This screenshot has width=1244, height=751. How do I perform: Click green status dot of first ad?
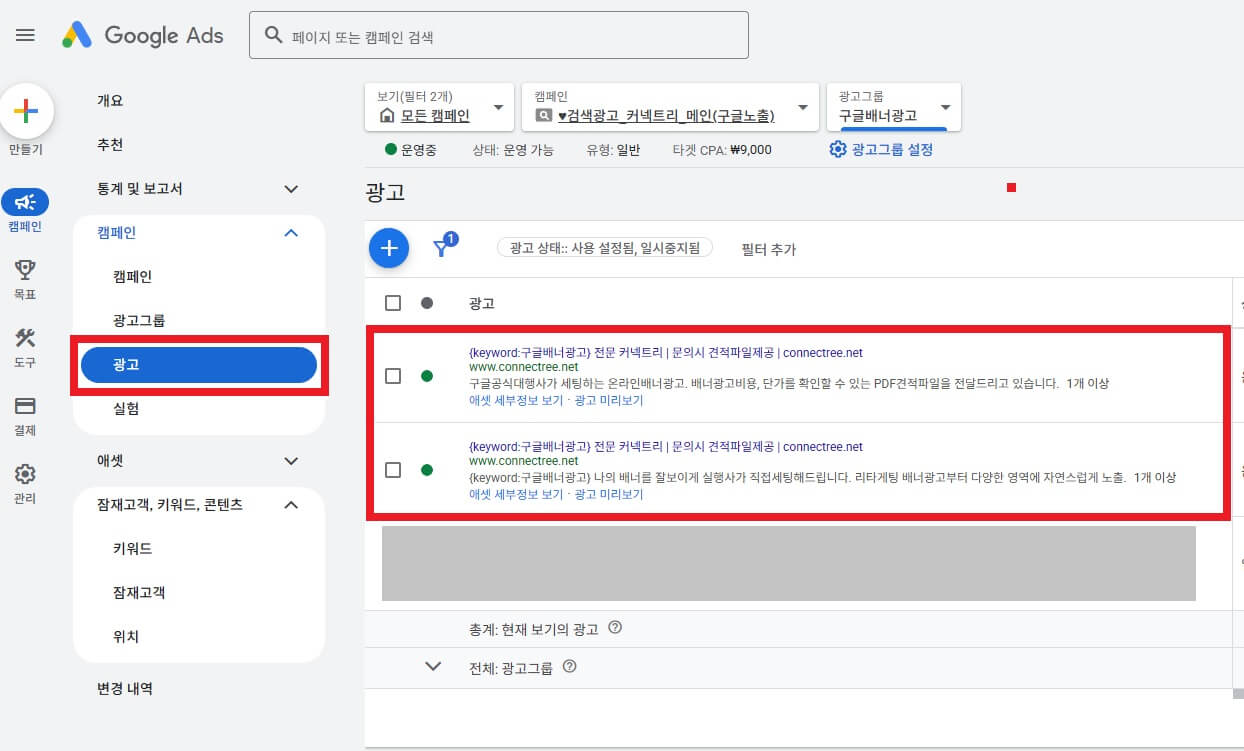pyautogui.click(x=427, y=376)
